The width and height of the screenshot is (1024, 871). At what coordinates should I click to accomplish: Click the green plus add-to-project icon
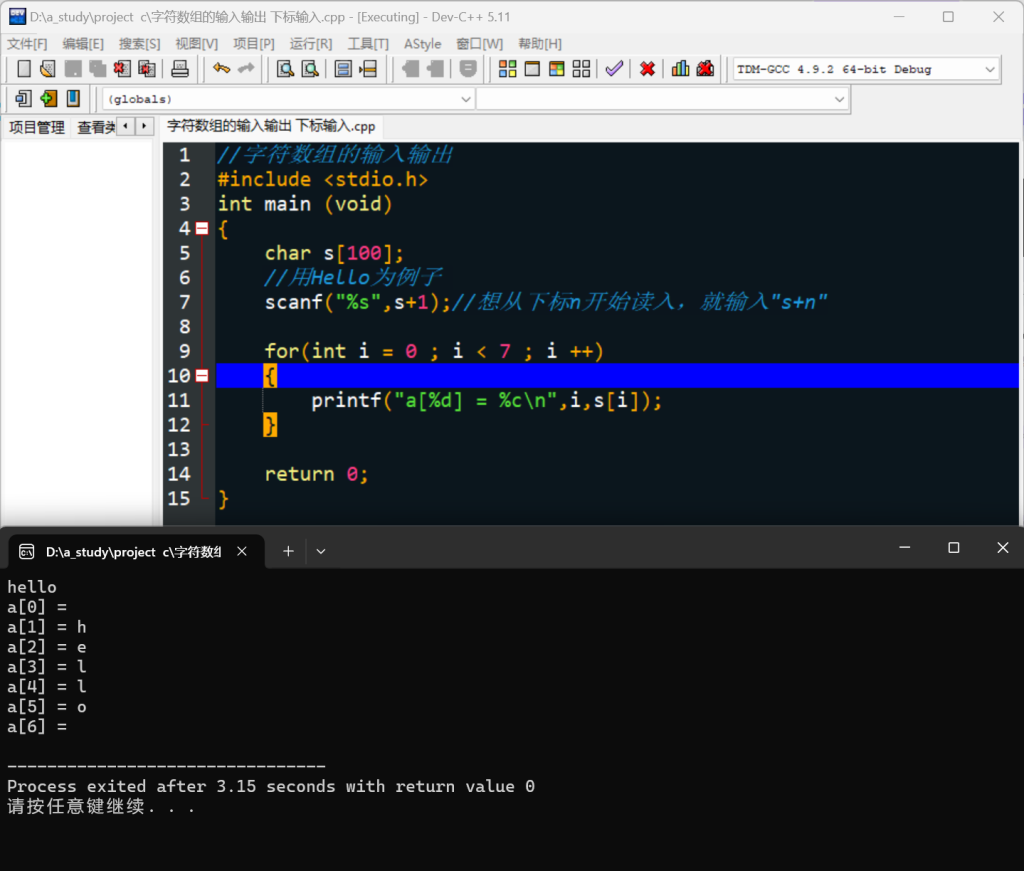pos(48,99)
